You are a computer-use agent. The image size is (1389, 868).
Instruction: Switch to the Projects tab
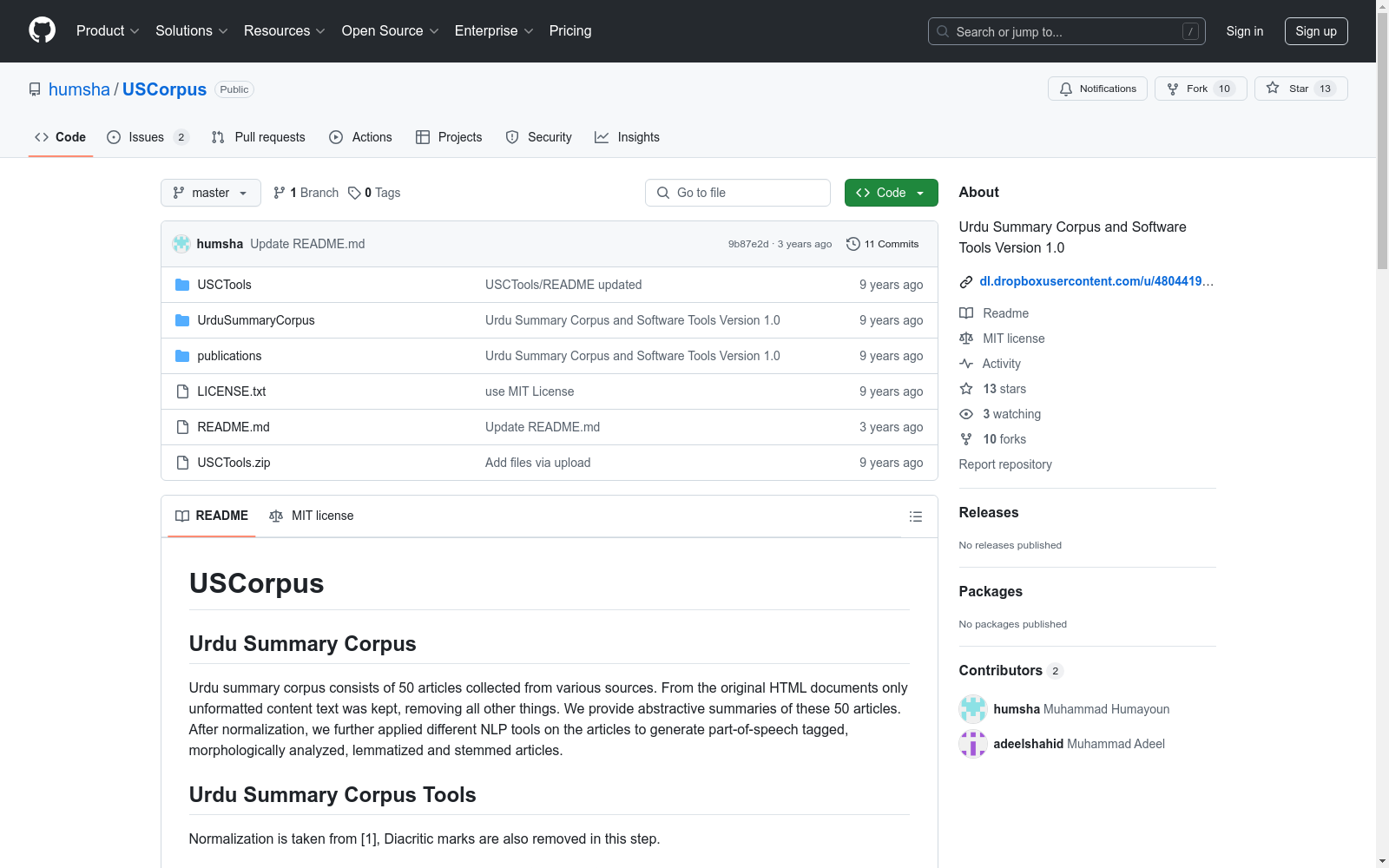tap(449, 137)
